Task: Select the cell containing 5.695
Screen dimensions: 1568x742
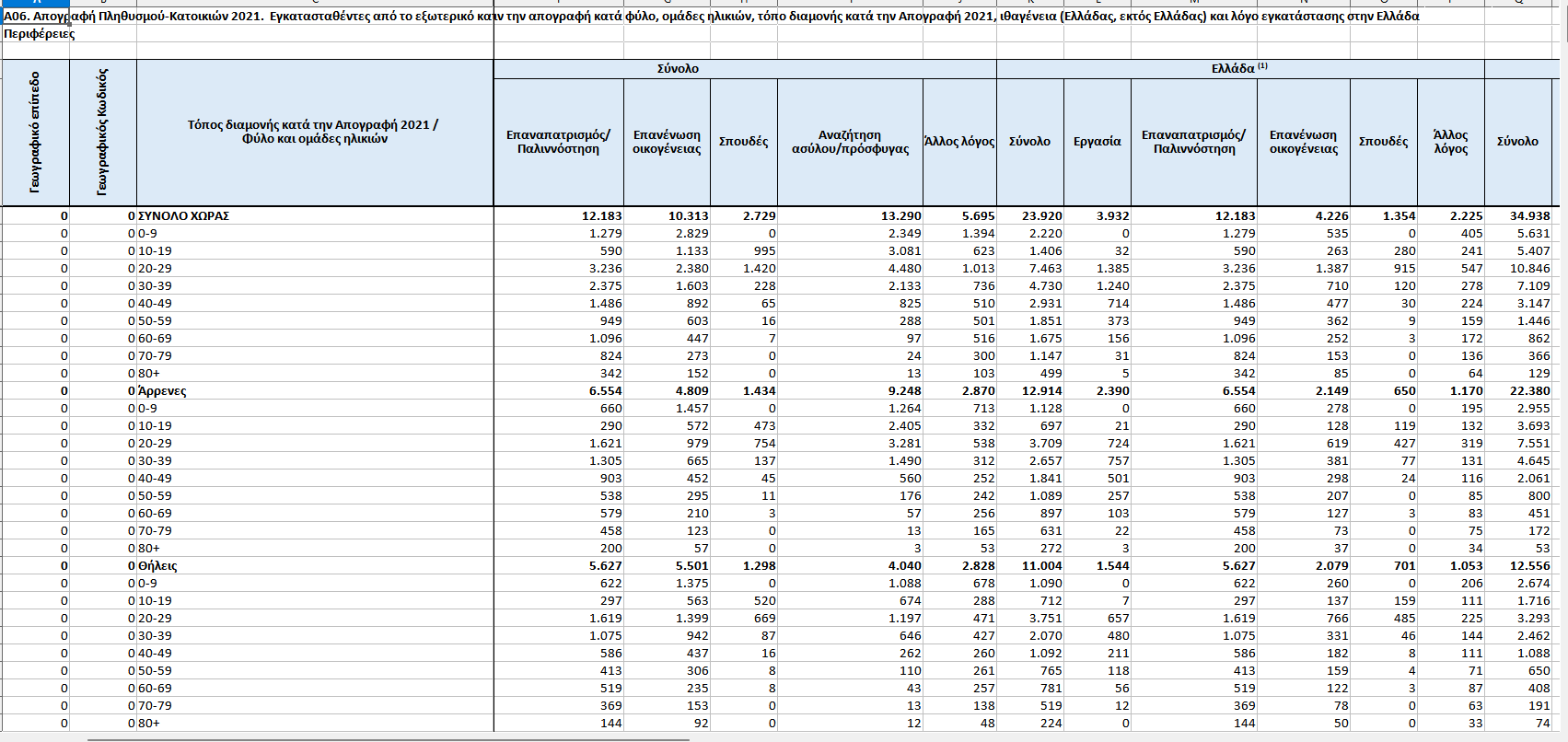Action: (x=960, y=216)
